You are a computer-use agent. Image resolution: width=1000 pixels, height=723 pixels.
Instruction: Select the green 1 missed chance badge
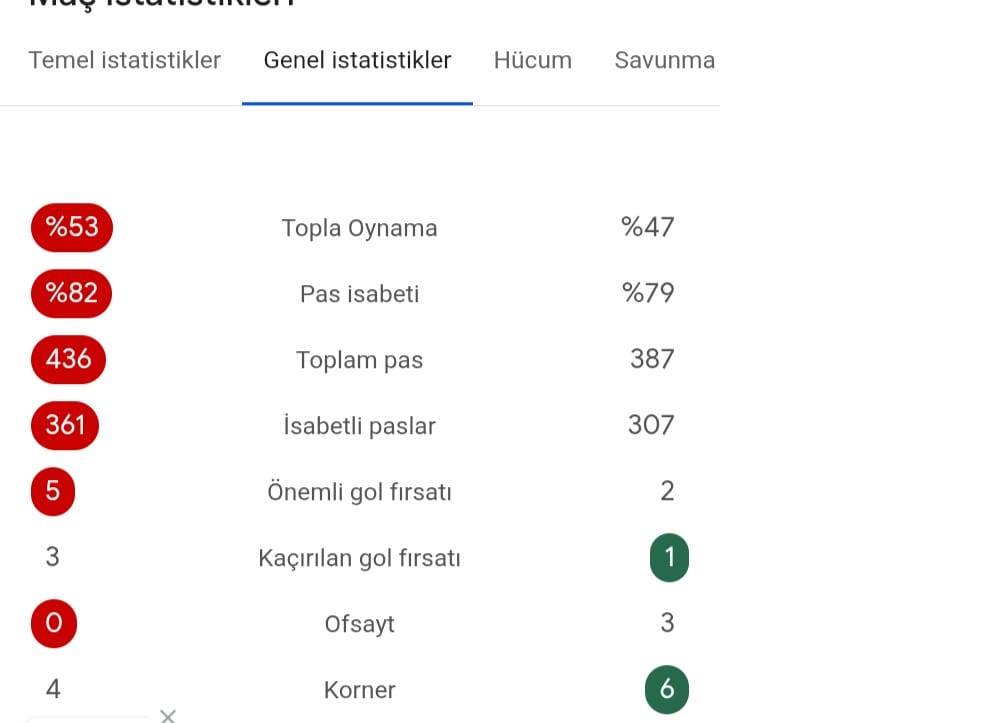pyautogui.click(x=669, y=557)
